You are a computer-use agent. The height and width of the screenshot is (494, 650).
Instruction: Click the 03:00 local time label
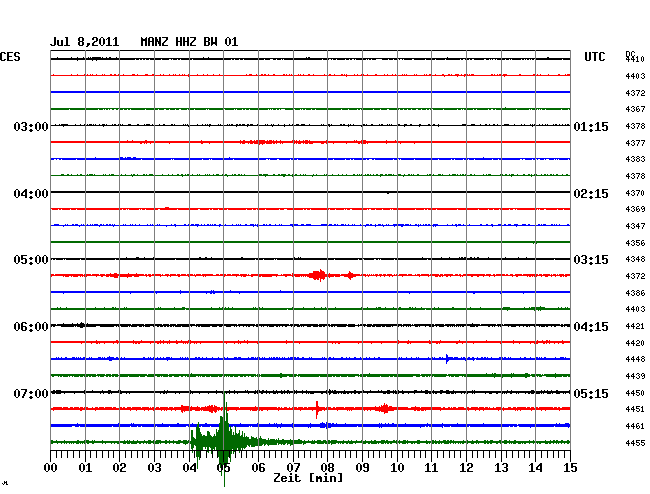pos(31,127)
